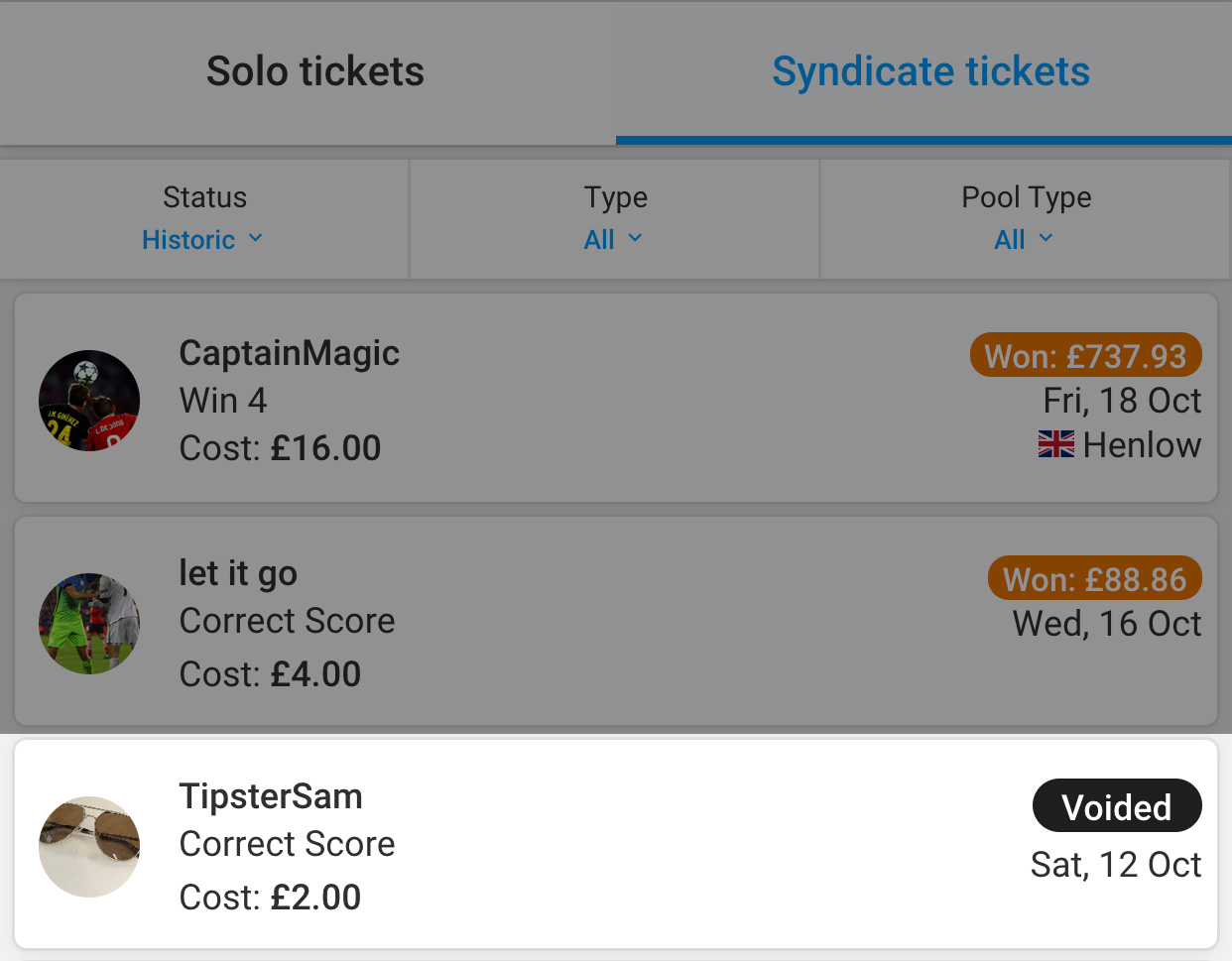Image resolution: width=1232 pixels, height=961 pixels.
Task: Expand the Type All dropdown
Action: tap(599, 240)
